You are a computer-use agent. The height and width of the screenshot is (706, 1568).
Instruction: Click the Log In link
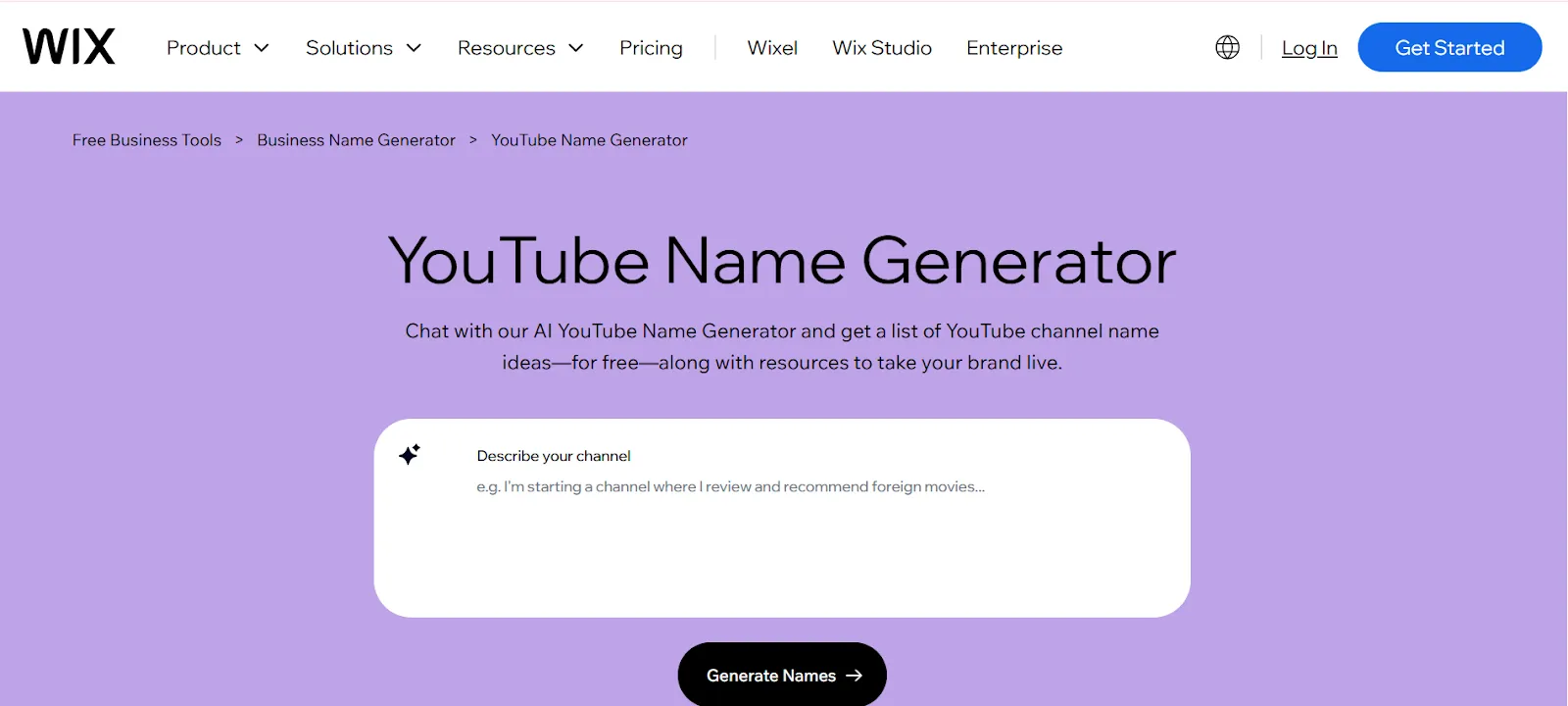point(1309,48)
